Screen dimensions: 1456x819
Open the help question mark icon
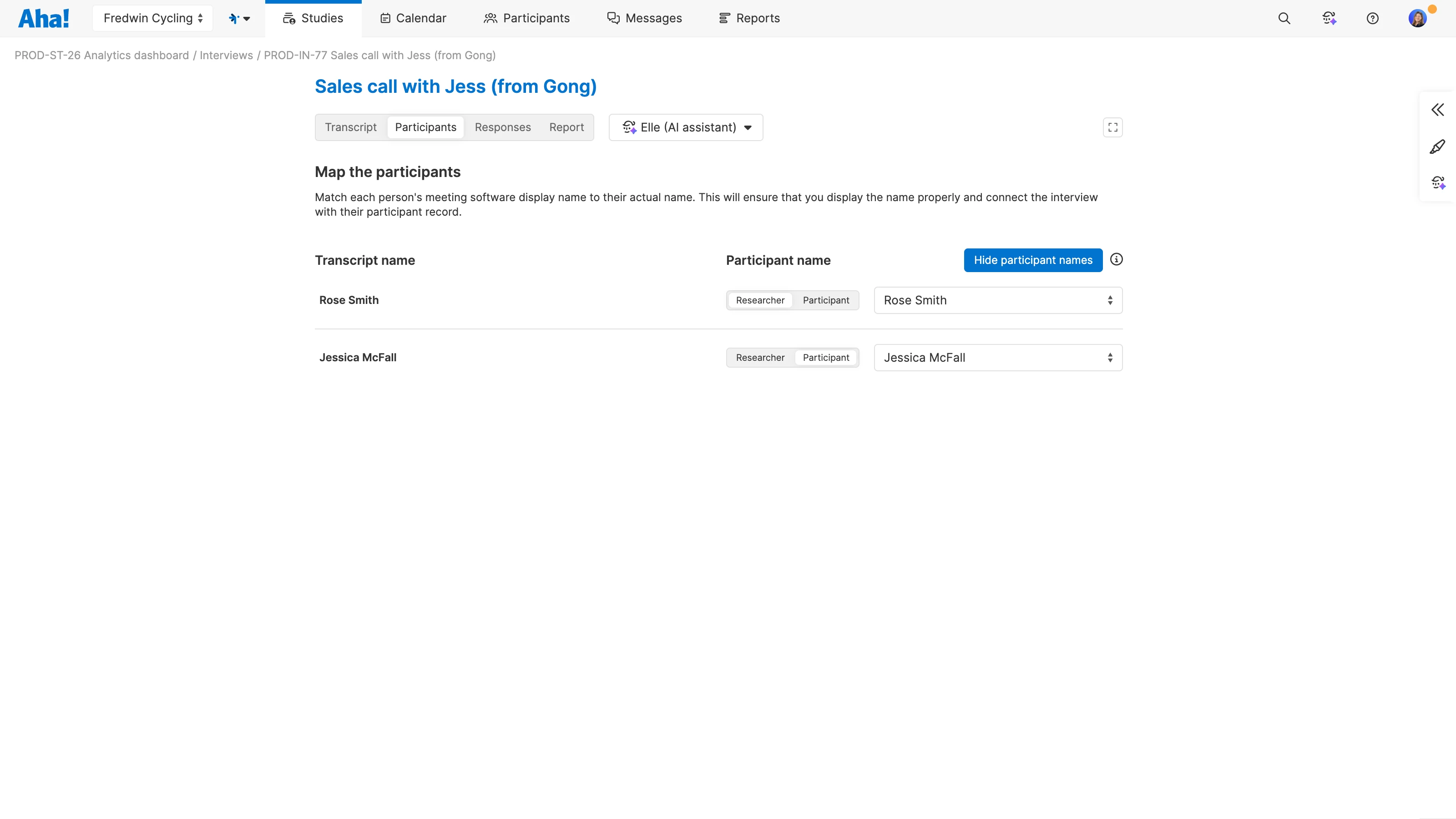1372,18
